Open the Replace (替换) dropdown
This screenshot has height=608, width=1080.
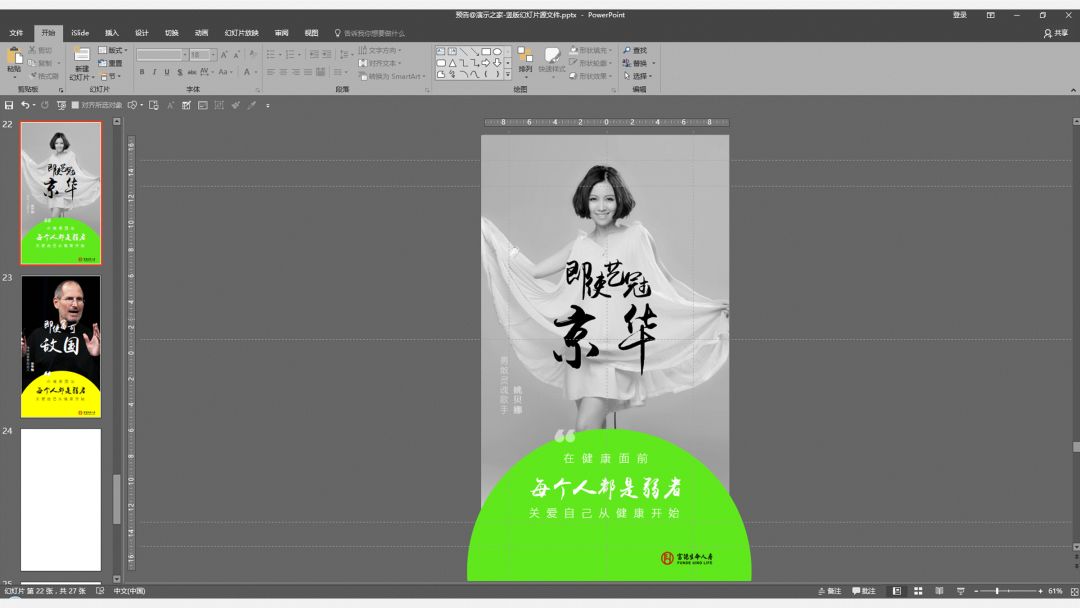click(638, 63)
